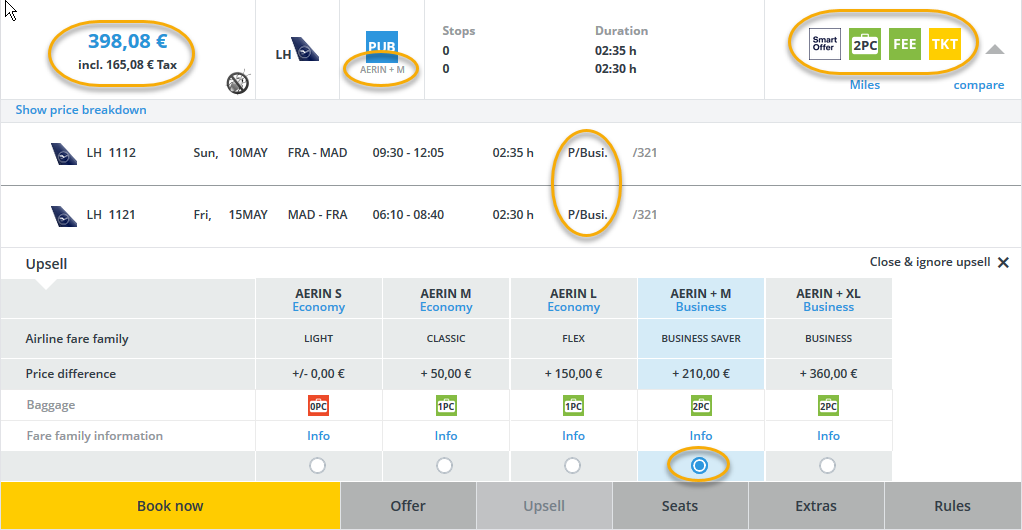Expand the Show price breakdown section

pyautogui.click(x=81, y=110)
